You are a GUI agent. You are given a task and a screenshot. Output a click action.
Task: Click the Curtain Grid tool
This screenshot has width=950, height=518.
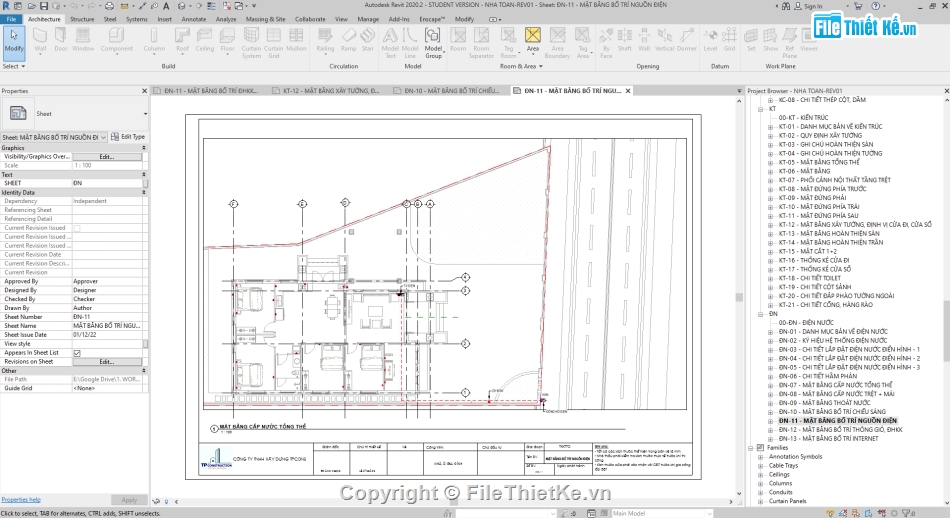click(x=273, y=43)
